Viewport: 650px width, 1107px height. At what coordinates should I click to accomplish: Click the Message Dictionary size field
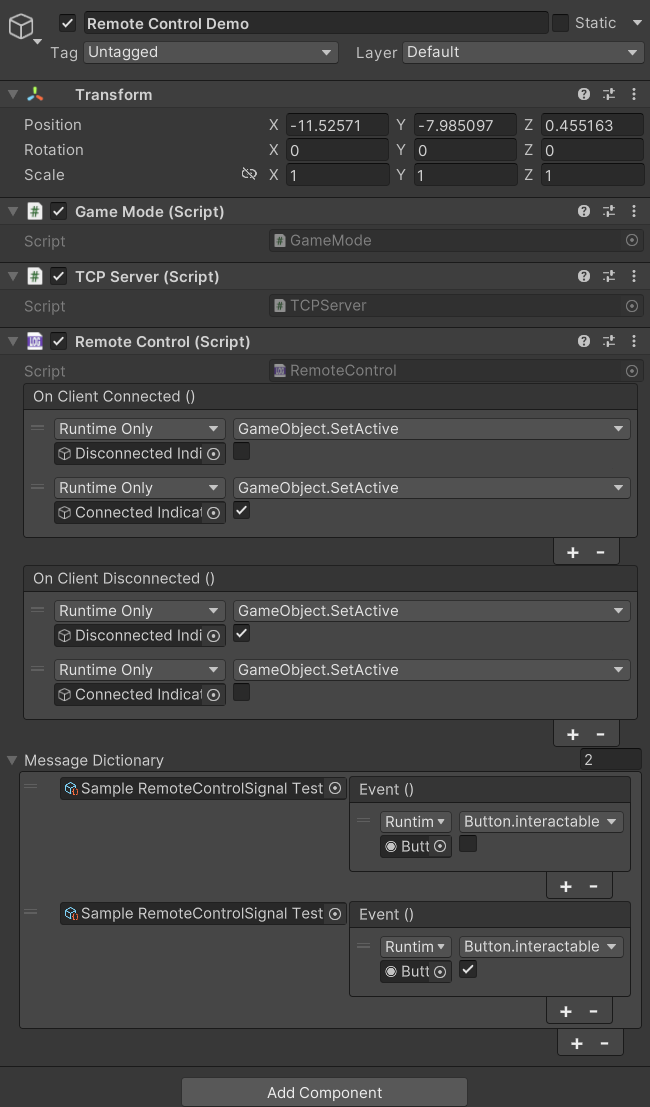[x=610, y=760]
